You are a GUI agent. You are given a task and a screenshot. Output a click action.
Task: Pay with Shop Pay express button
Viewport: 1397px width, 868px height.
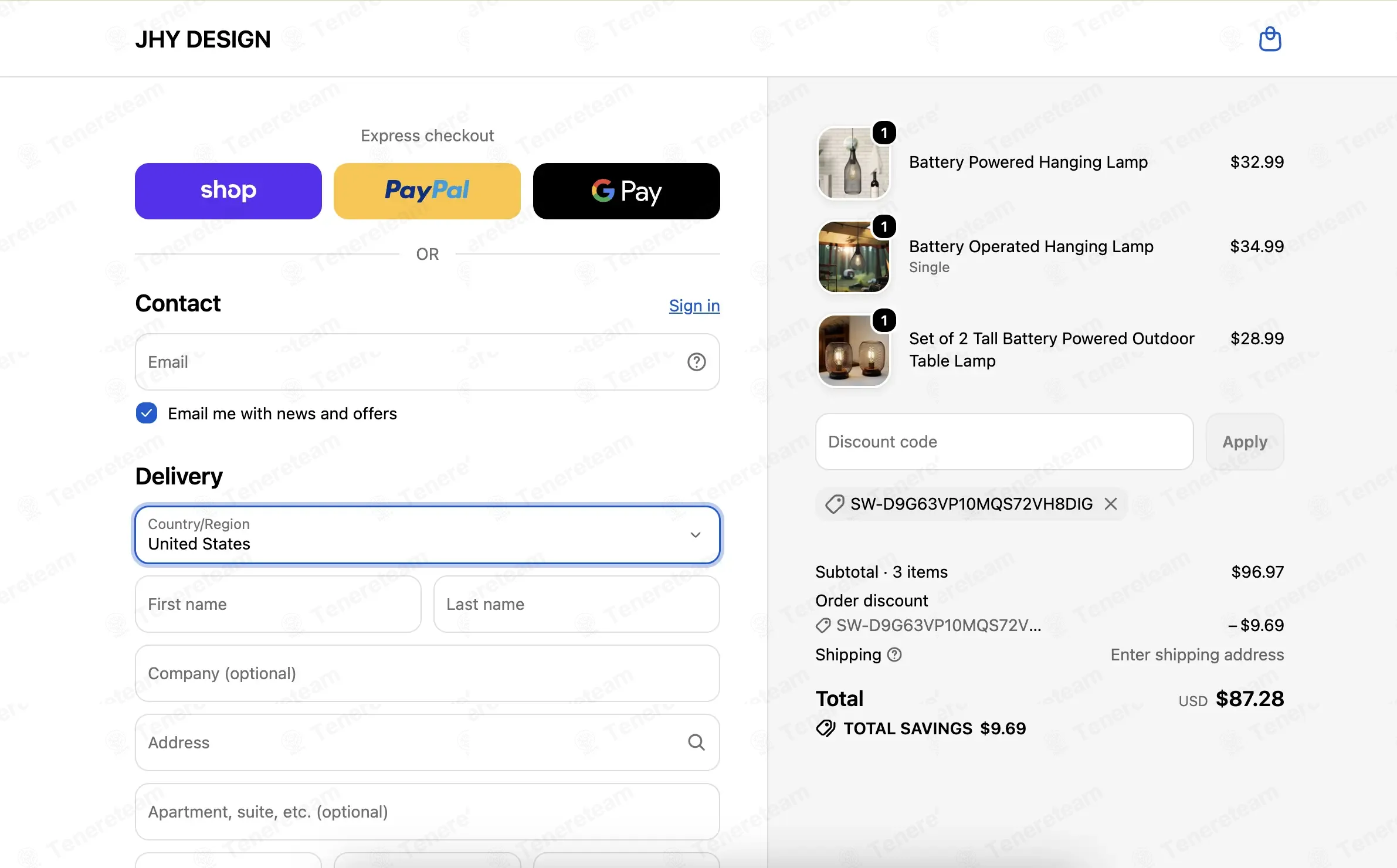[x=228, y=191]
